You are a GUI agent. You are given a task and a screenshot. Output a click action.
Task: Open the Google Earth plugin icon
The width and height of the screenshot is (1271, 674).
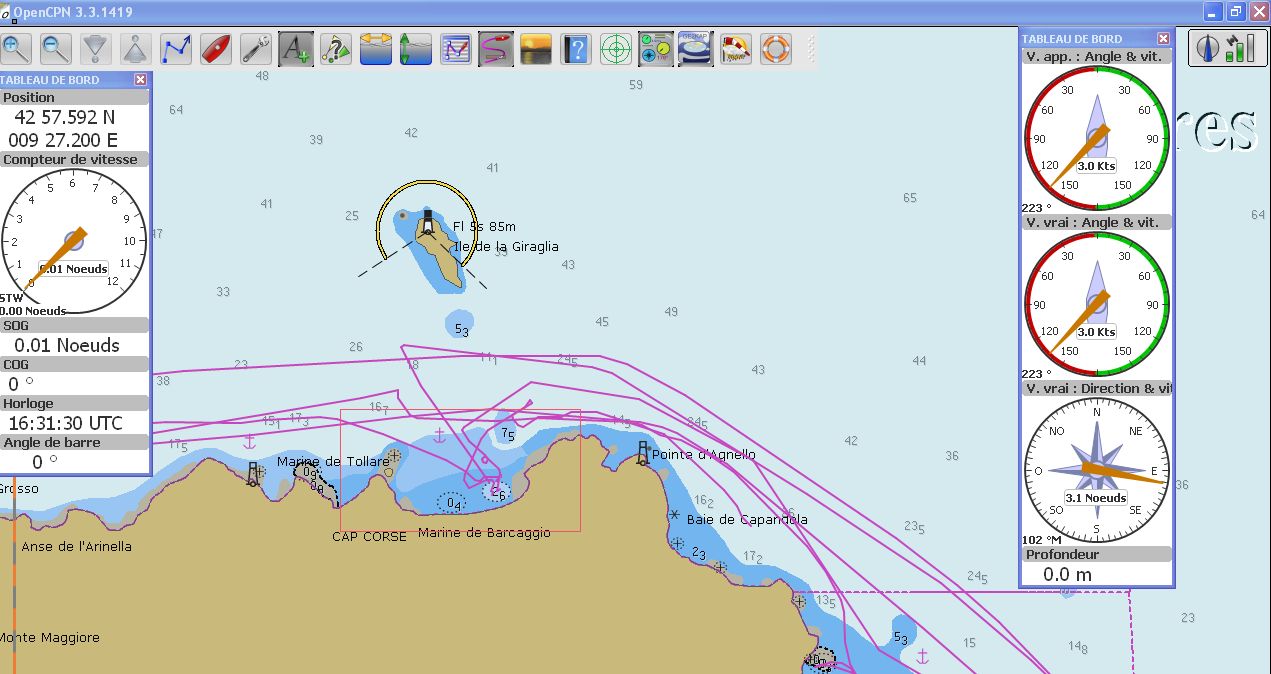pyautogui.click(x=696, y=48)
